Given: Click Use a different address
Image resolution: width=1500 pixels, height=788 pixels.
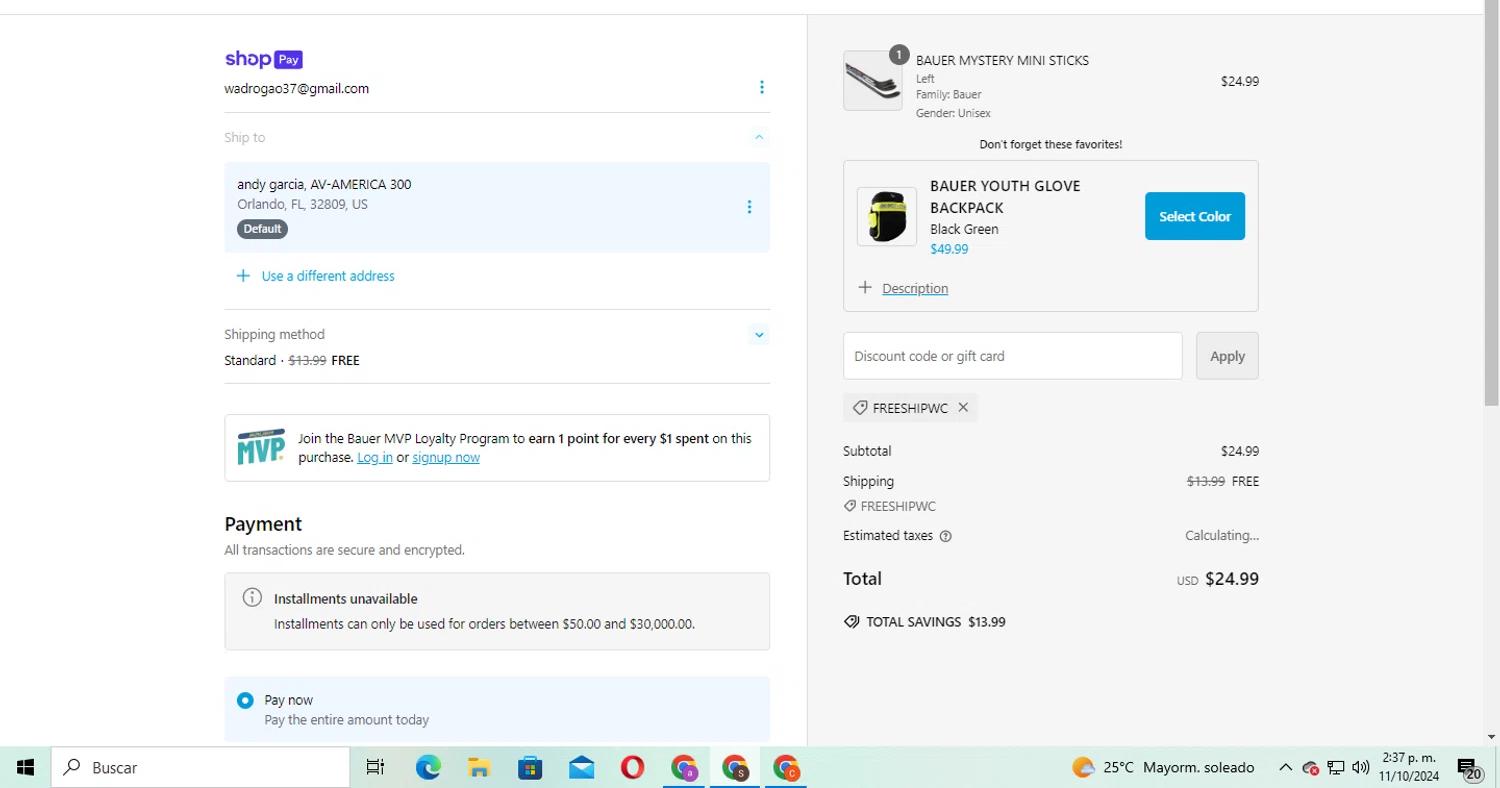Looking at the screenshot, I should (327, 276).
